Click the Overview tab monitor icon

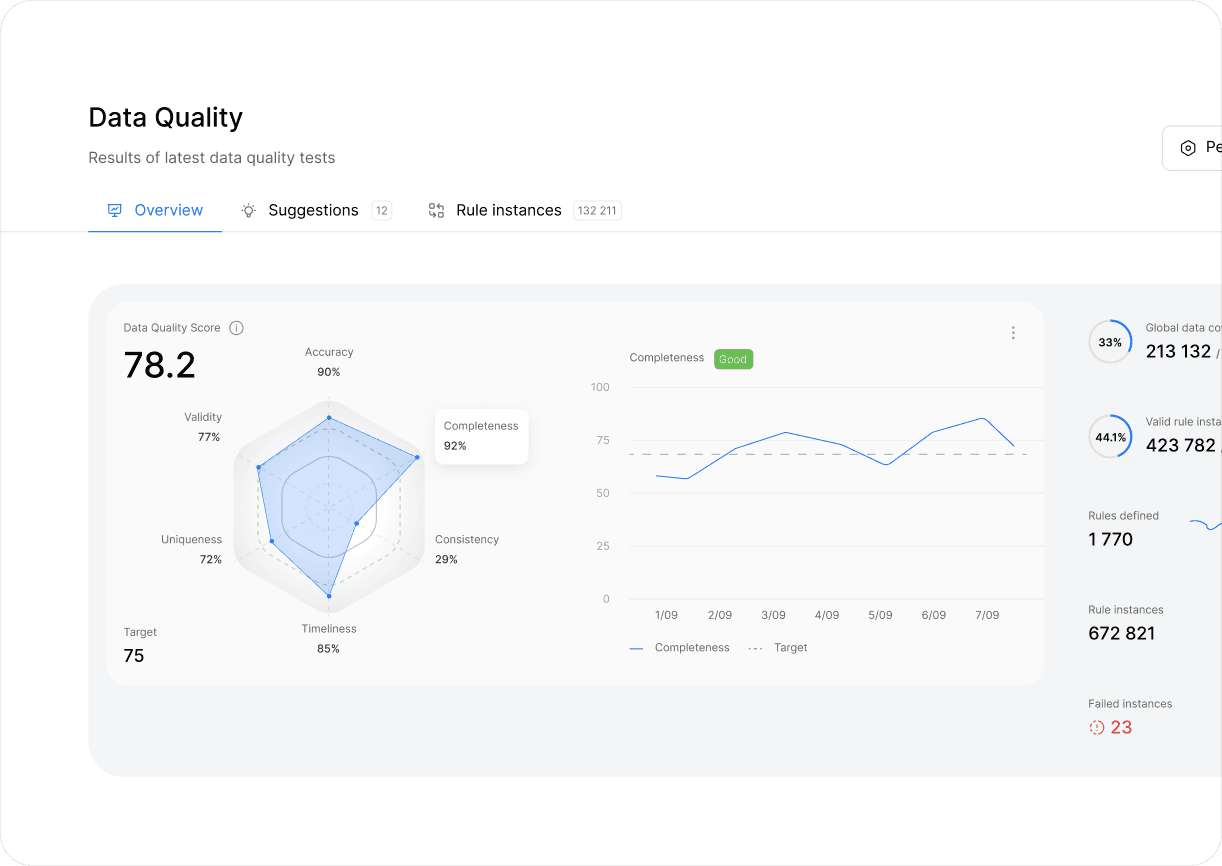[114, 210]
